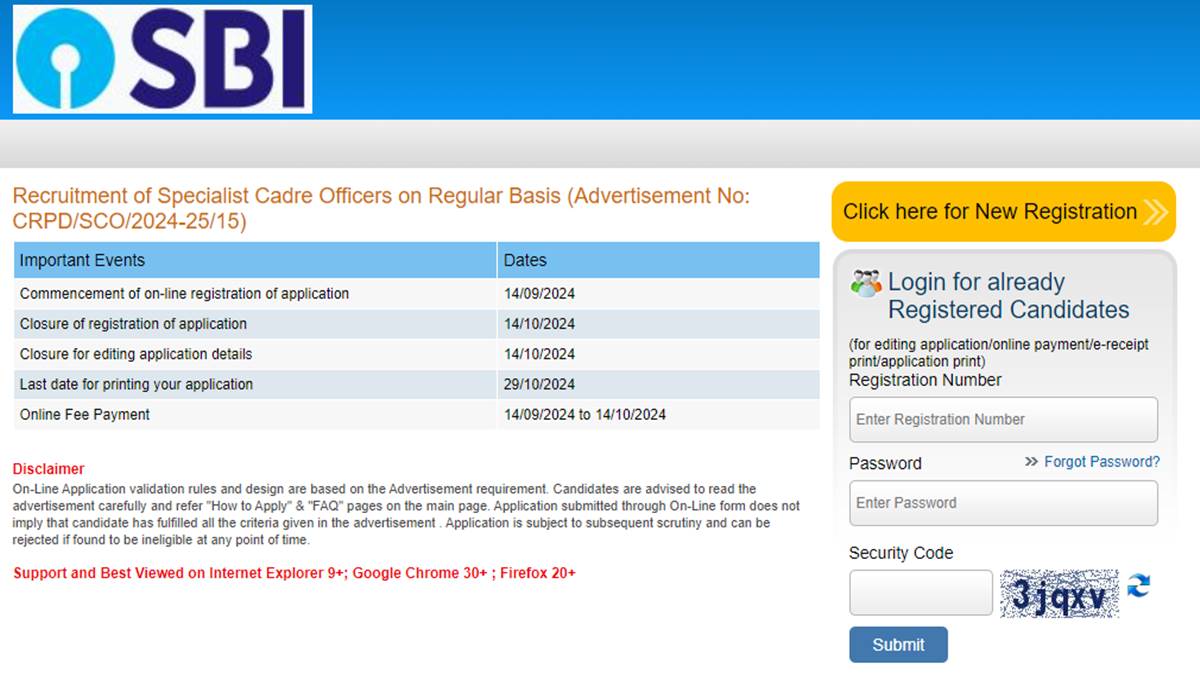Click the chevron icon before Forgot Password
1200x675 pixels.
(x=1031, y=462)
